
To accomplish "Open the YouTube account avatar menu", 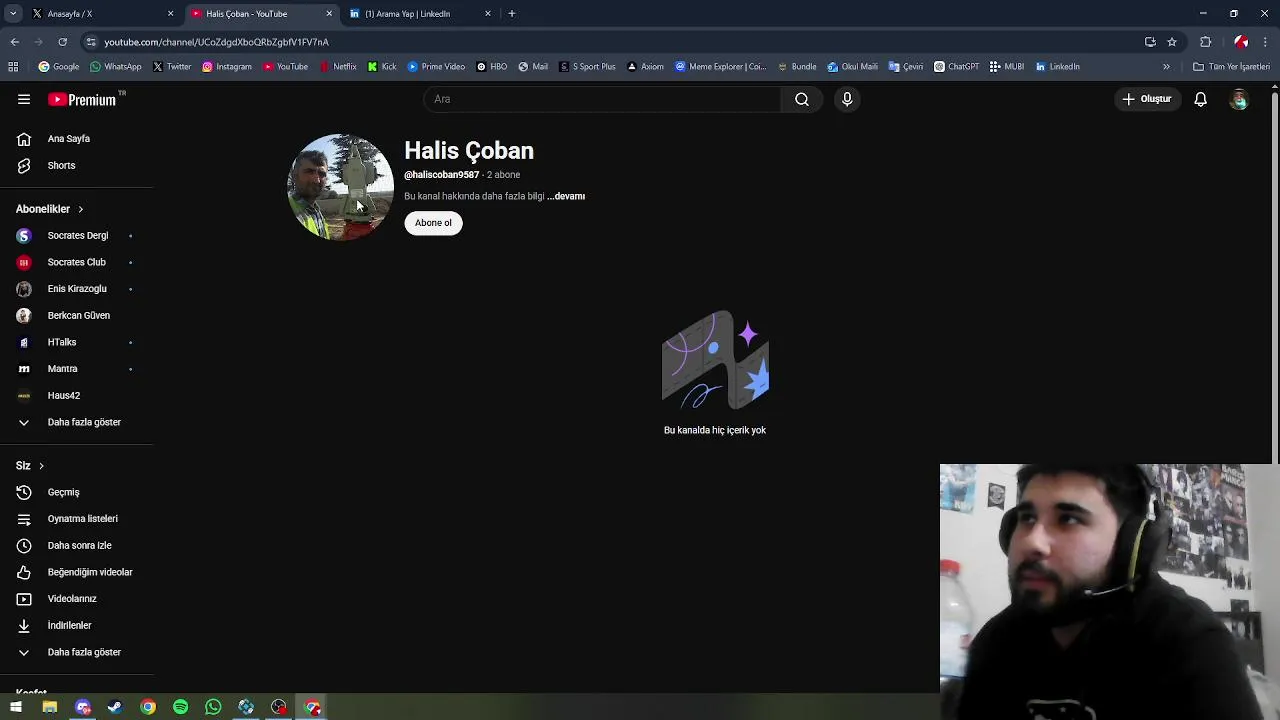I will [x=1239, y=99].
